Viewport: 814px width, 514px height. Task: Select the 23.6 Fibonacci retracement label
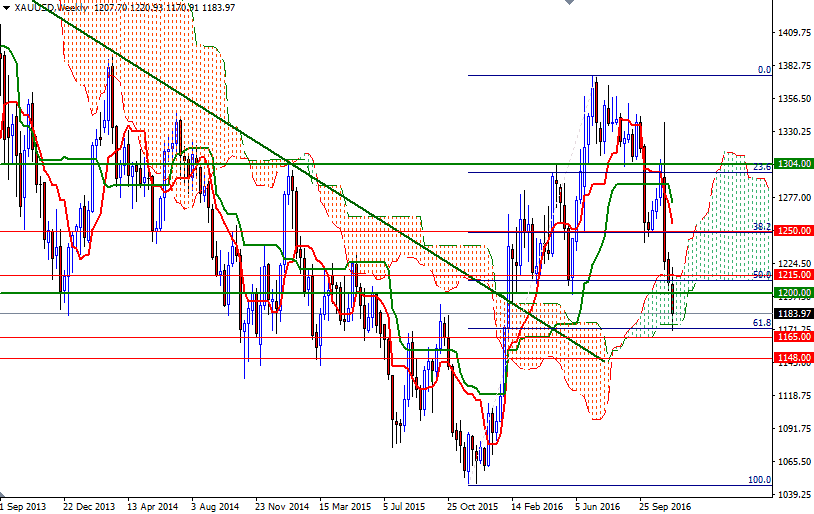(x=761, y=167)
